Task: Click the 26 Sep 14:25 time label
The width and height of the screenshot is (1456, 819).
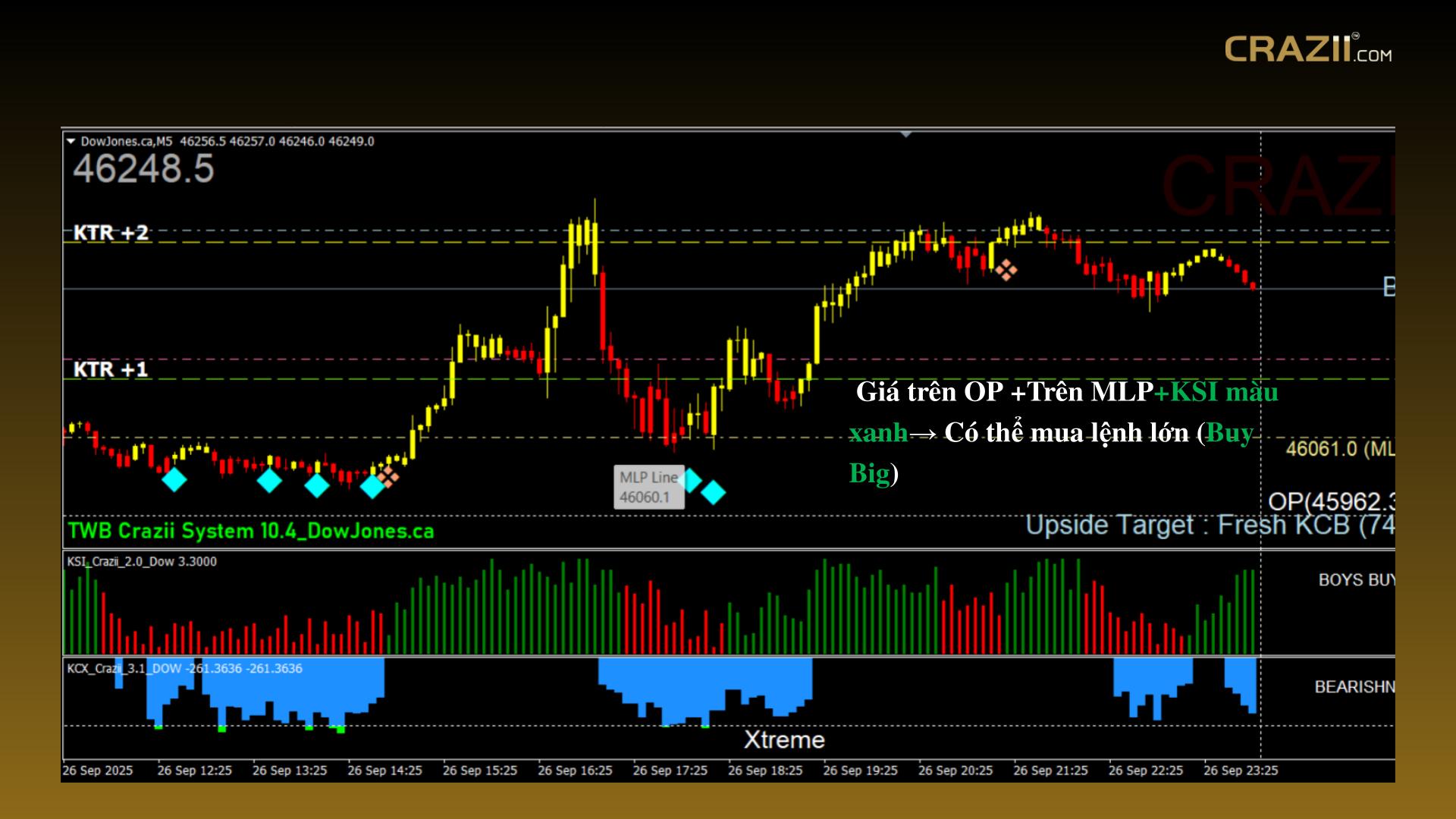Action: [x=385, y=770]
